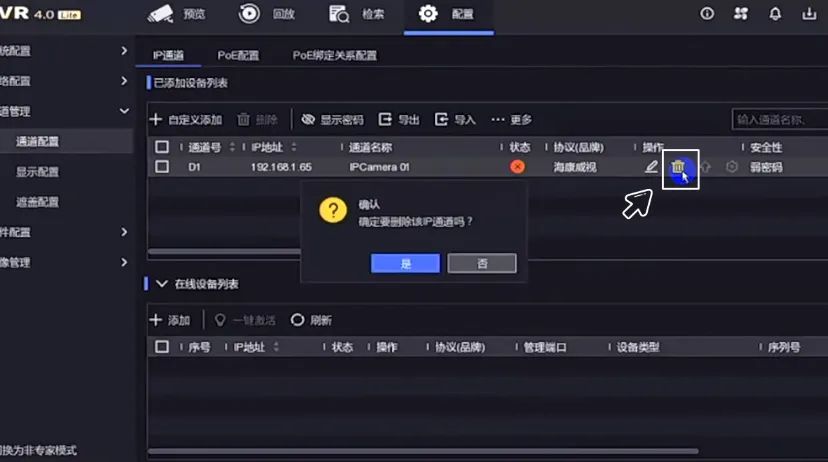The height and width of the screenshot is (462, 828).
Task: Toggle select-all checkbox in online devices header
Action: click(x=161, y=347)
